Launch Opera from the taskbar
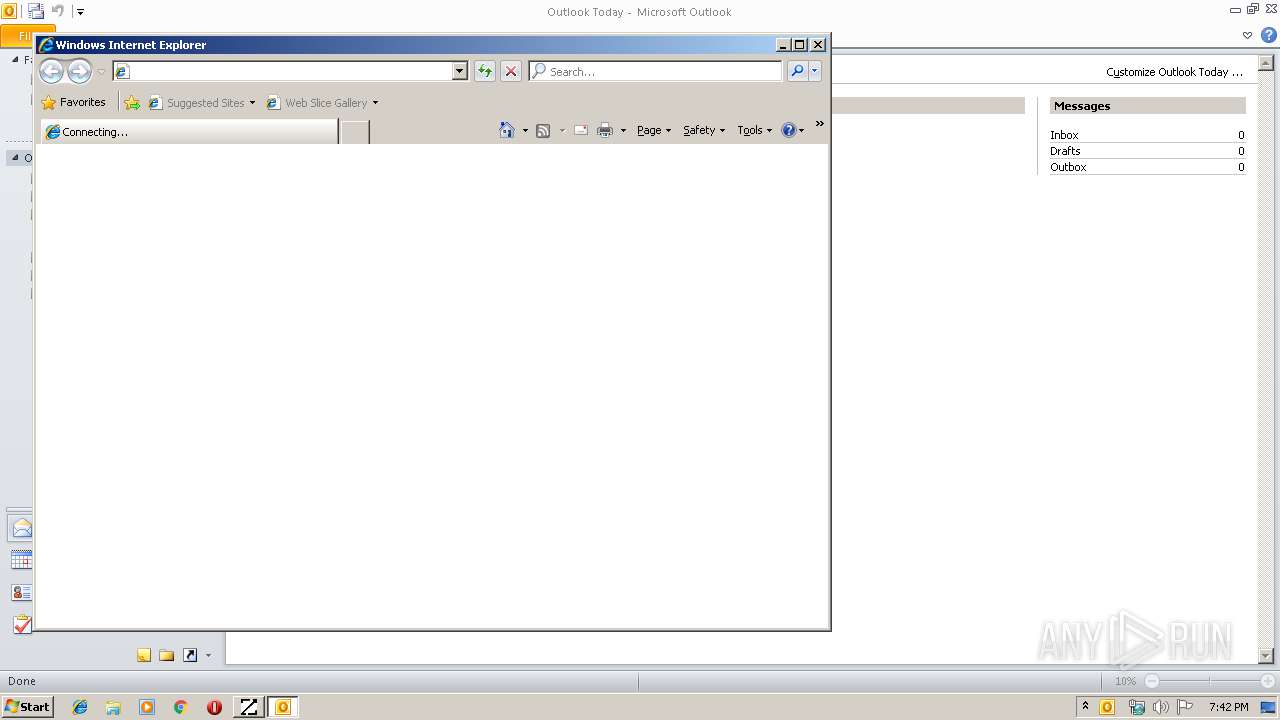 [214, 707]
